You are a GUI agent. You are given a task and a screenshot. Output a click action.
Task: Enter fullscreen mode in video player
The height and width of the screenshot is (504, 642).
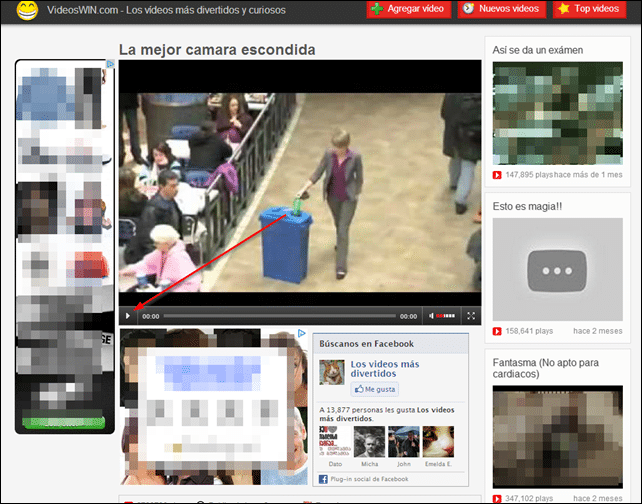click(471, 316)
